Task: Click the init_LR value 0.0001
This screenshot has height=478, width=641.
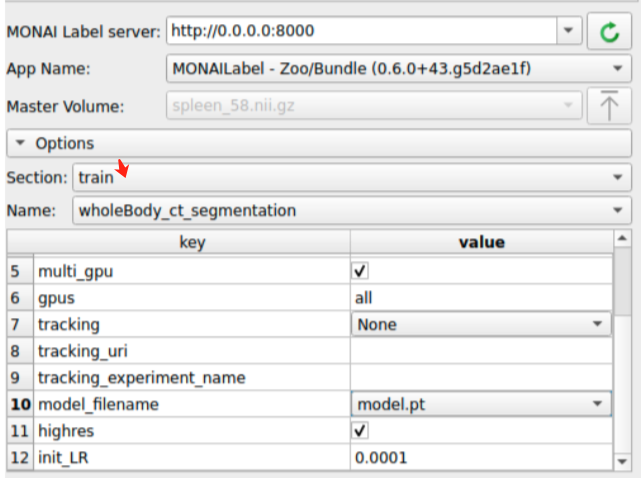Action: coord(481,457)
